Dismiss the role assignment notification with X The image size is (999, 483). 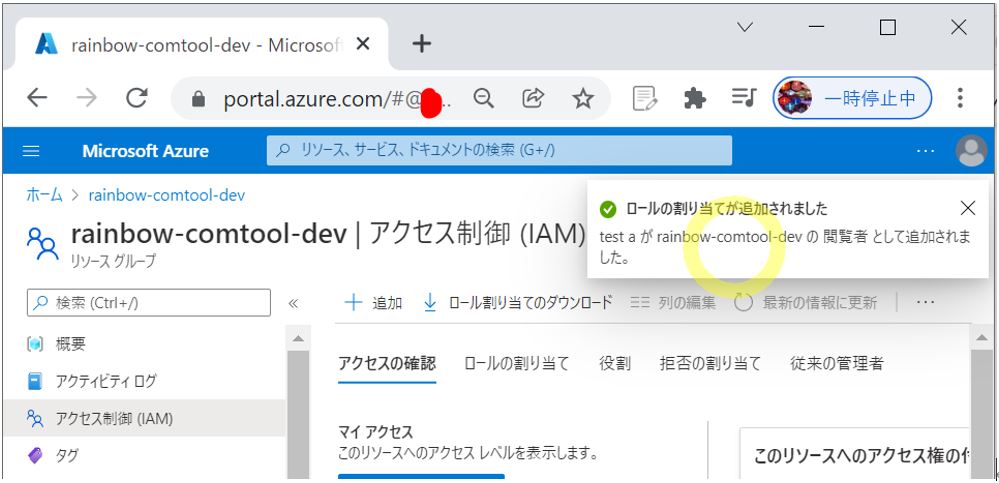(967, 208)
